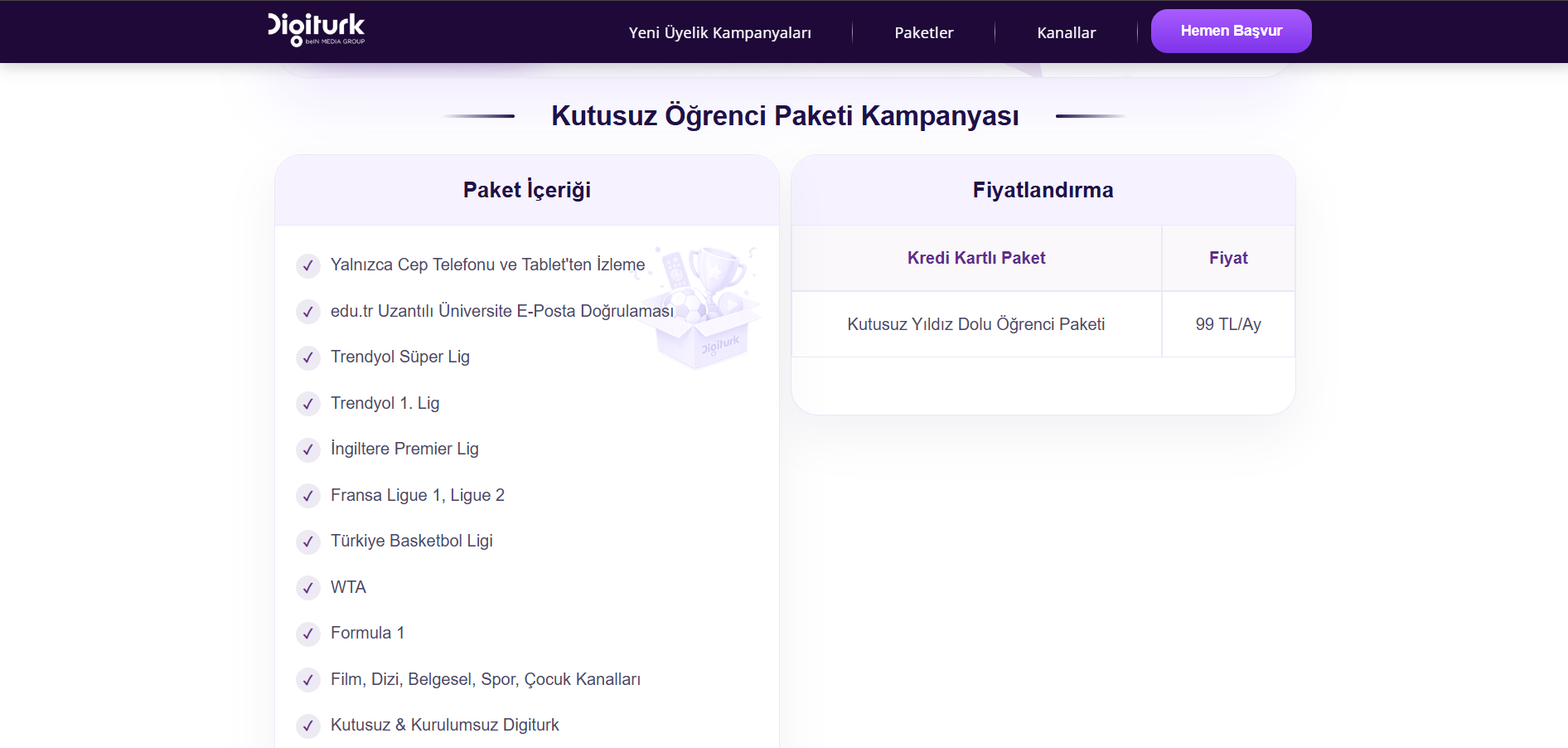Viewport: 1568px width, 748px height.
Task: Select the Trendyol Süper Lig text
Action: (400, 357)
